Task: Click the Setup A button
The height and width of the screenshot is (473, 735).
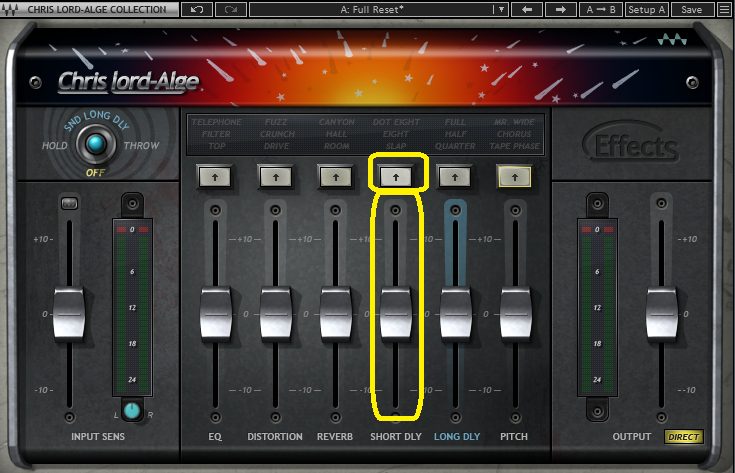Action: click(x=647, y=9)
